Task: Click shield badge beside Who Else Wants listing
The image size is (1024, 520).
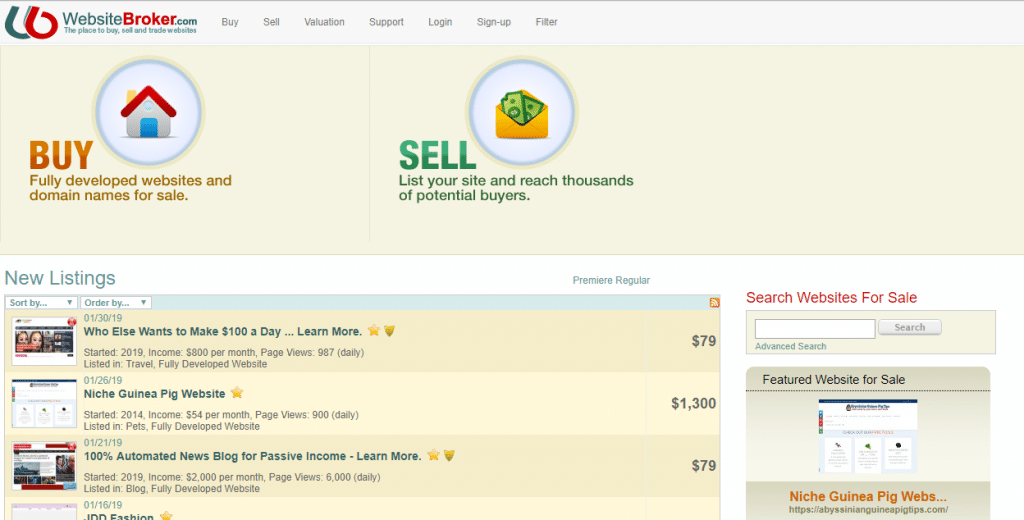Action: 389,331
